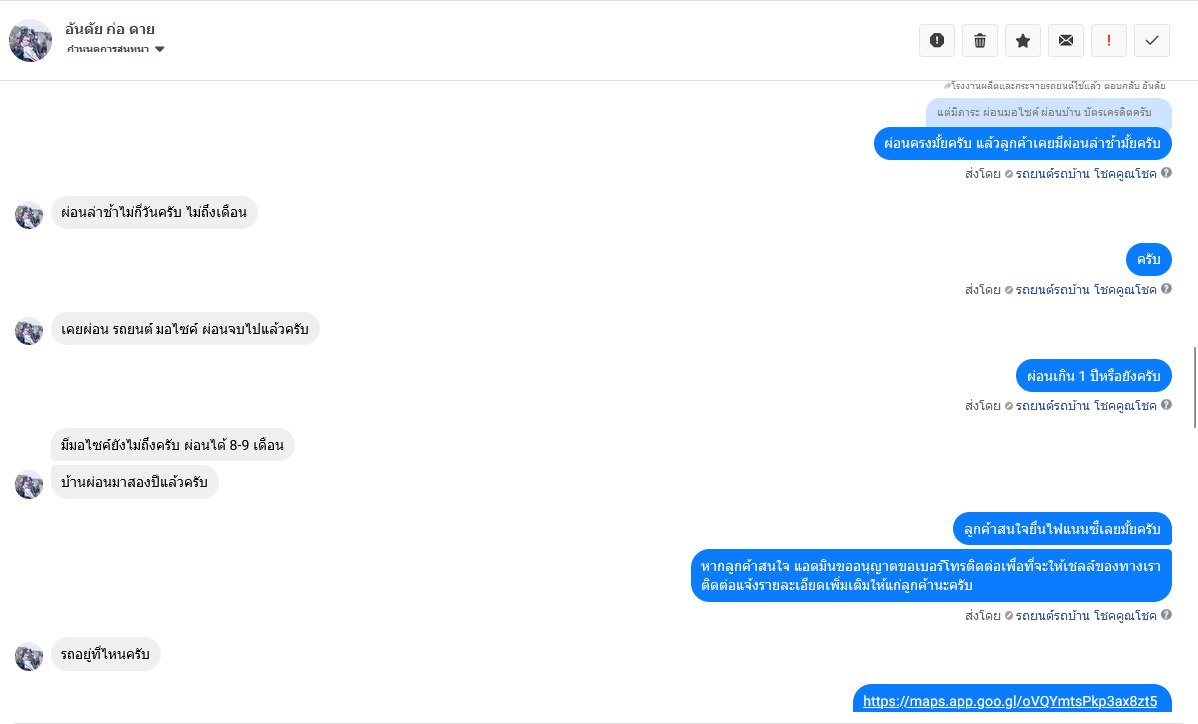Screen dimensions: 1198x724
Task: Click the avatar beside รถอยู่ที่ไหนครับ
Action: pos(29,656)
